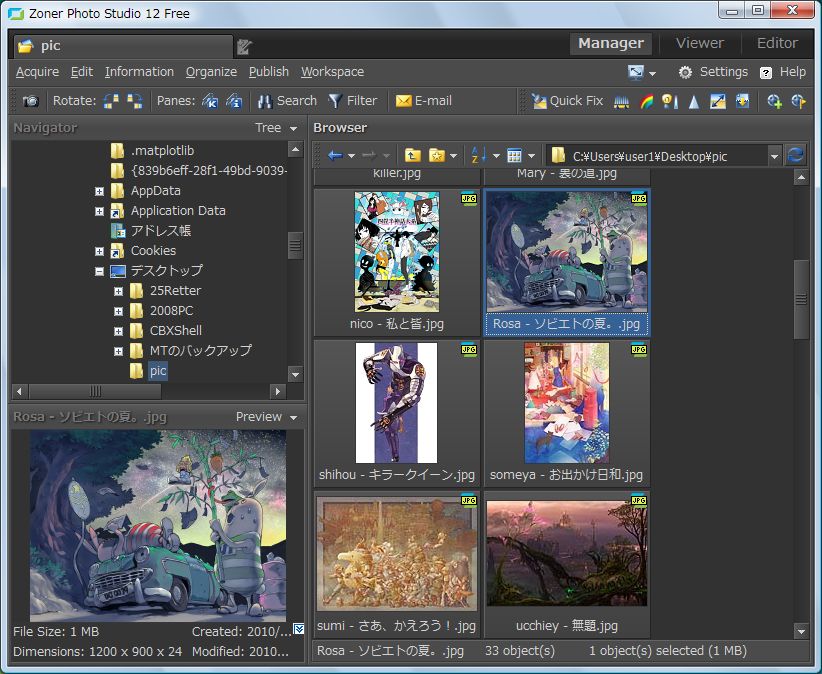Viewport: 822px width, 674px height.
Task: Select the pic folder in Navigator
Action: click(x=157, y=371)
